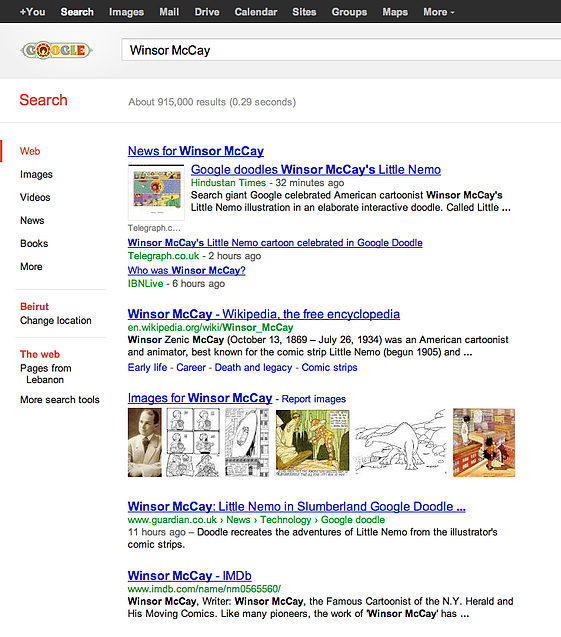Open Maps from the top bar
Image resolution: width=561 pixels, height=637 pixels.
[x=395, y=12]
